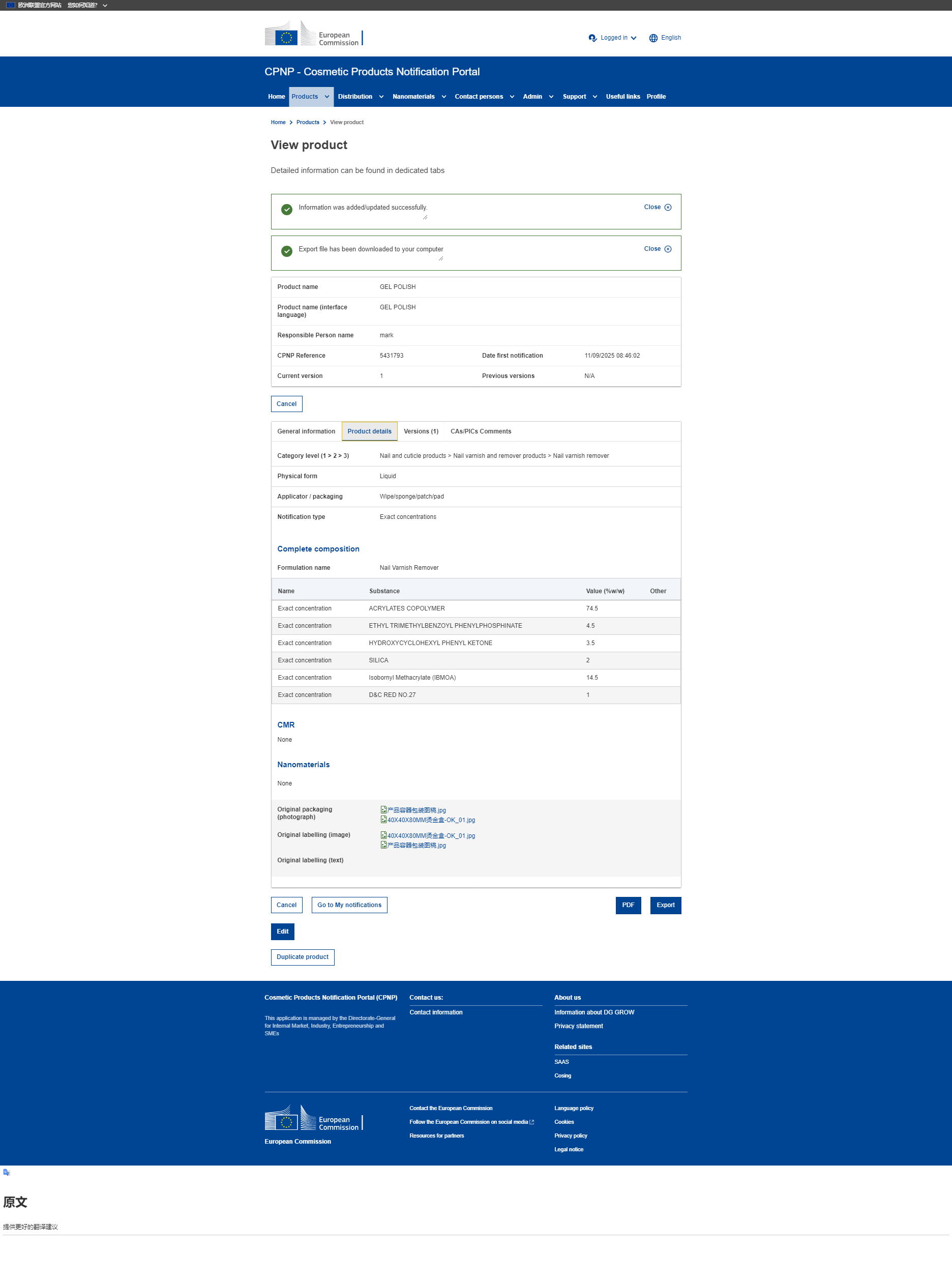The width and height of the screenshot is (952, 1280).
Task: Open first file icon under Original packaging
Action: pos(383,809)
